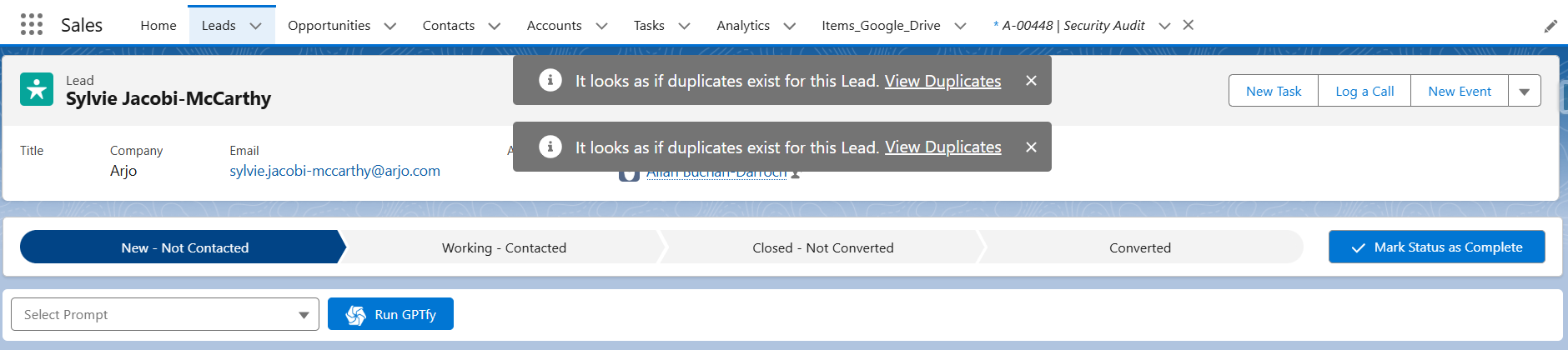Run GPTfy on this lead
The image size is (1568, 350).
point(390,314)
